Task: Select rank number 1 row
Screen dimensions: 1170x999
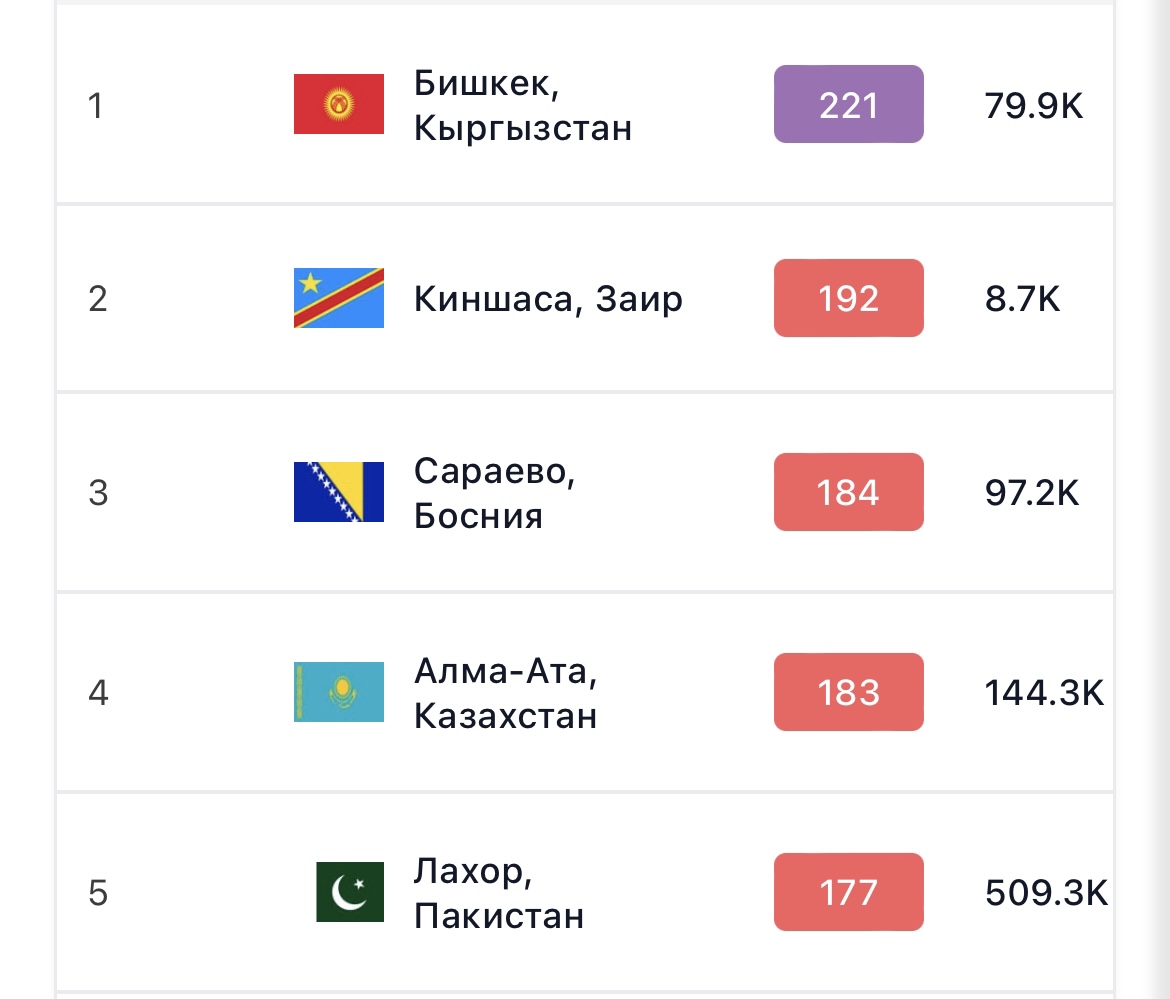Action: pyautogui.click(x=585, y=104)
